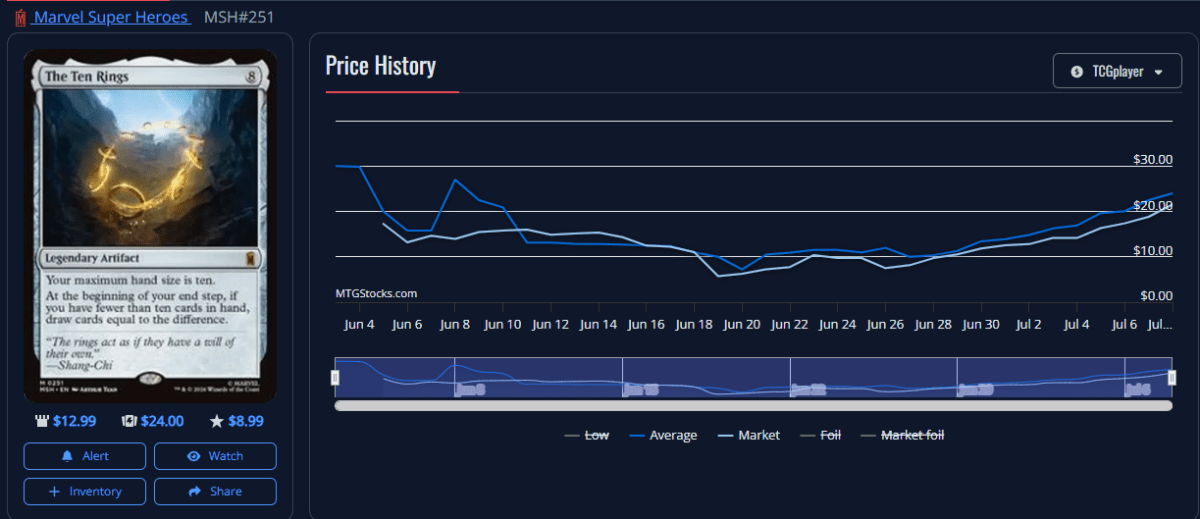Toggle the Low series in legend
Image resolution: width=1200 pixels, height=519 pixels.
586,435
